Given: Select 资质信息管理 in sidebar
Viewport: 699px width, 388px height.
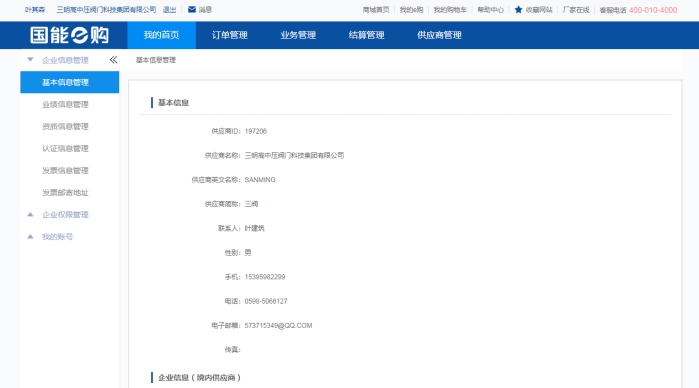Looking at the screenshot, I should coord(65,126).
